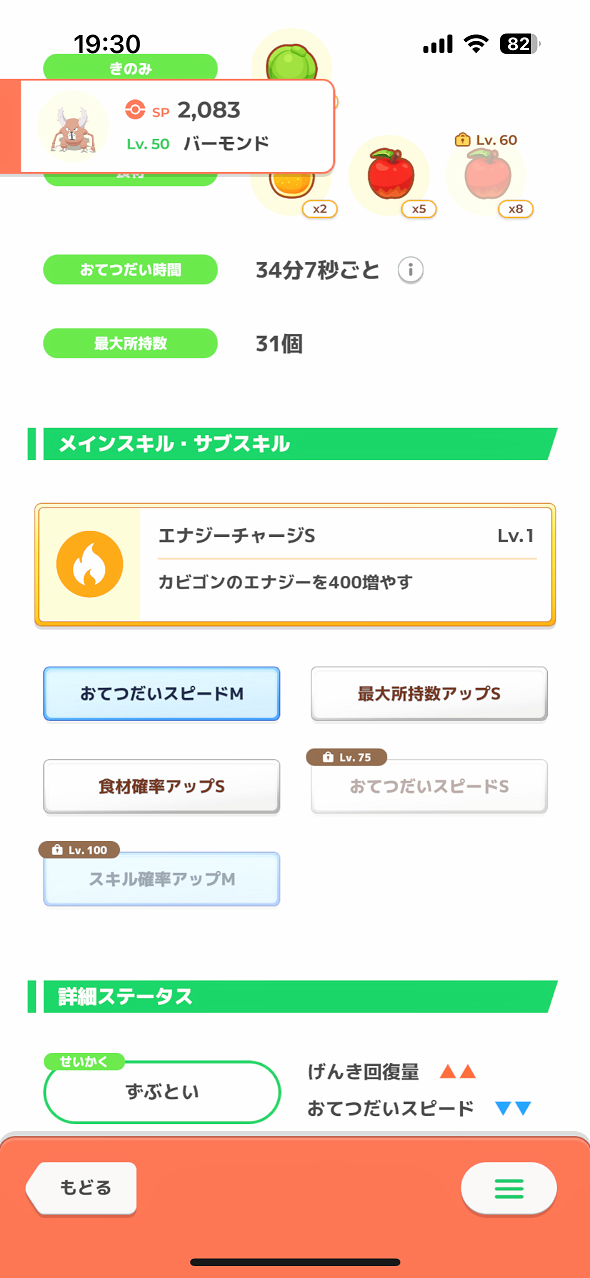Select 最大所持数アップS sub skill

tap(429, 693)
